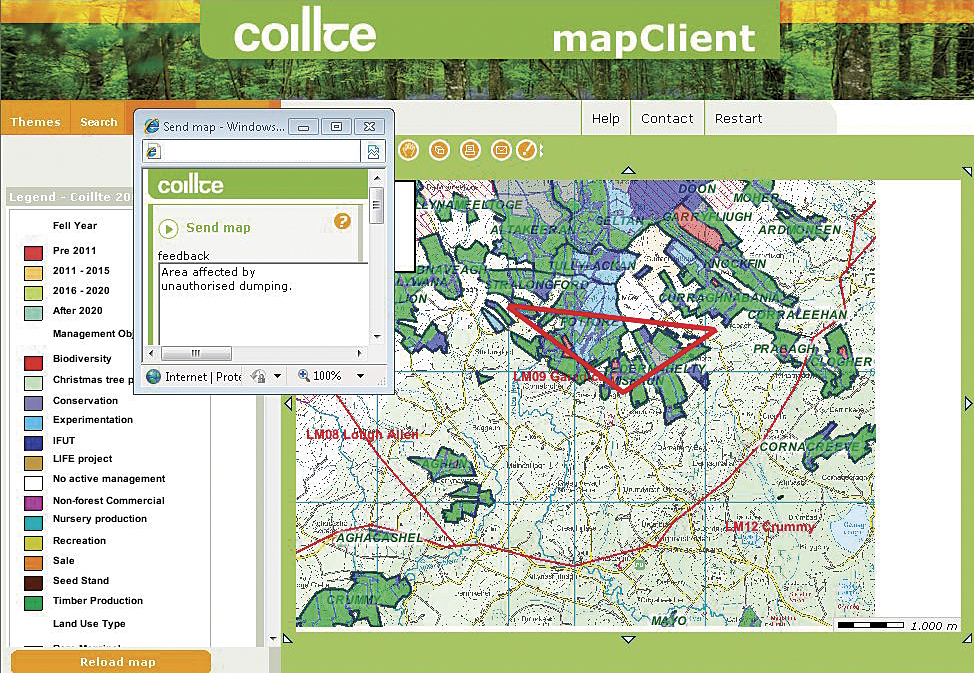Click the Send map link text
The image size is (974, 673).
218,228
